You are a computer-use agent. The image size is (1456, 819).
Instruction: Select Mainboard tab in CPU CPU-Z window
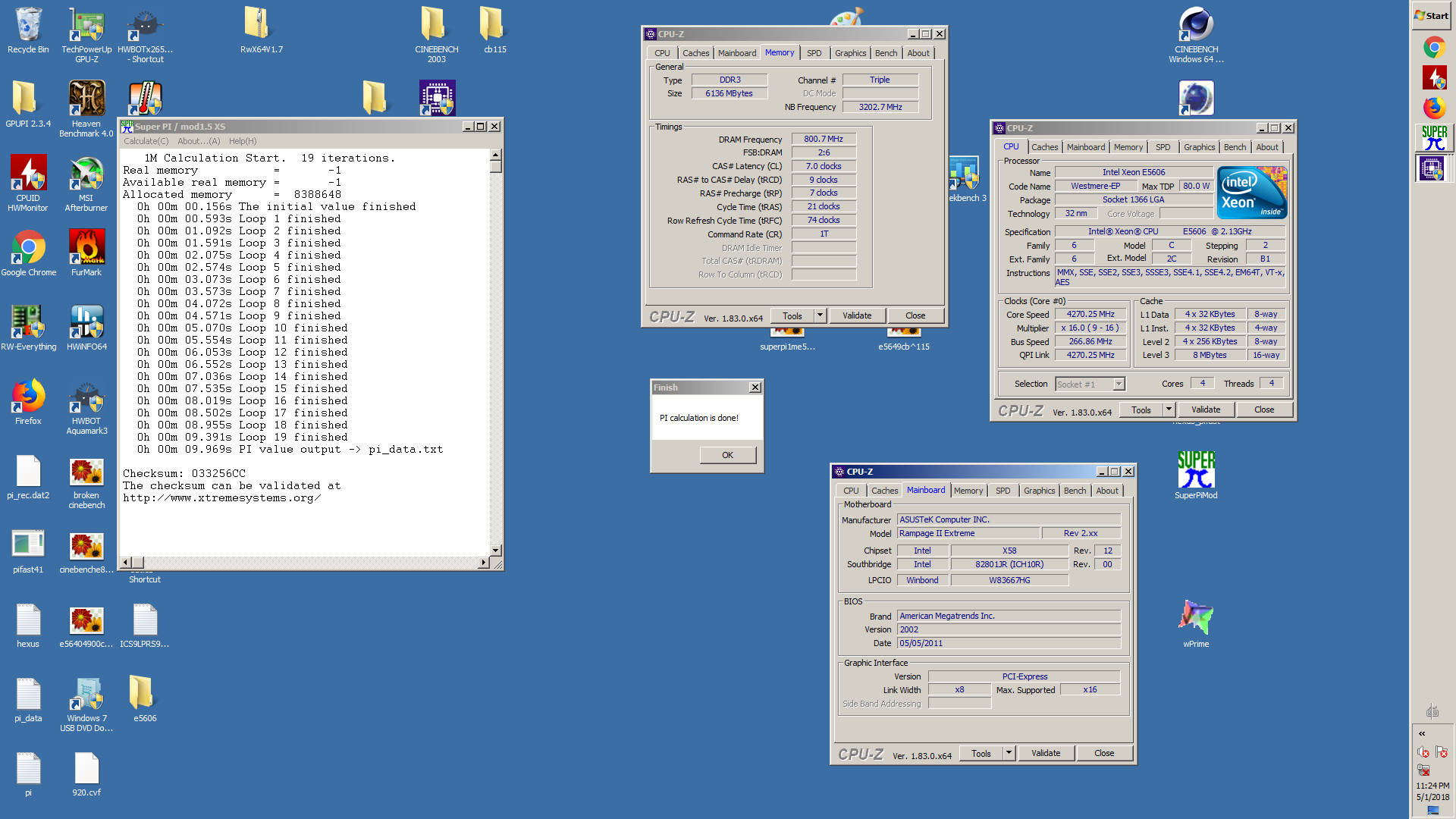(x=1085, y=147)
